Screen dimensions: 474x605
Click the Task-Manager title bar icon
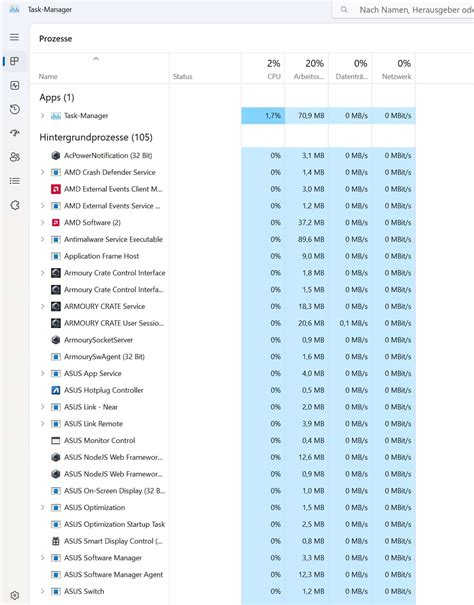point(15,9)
